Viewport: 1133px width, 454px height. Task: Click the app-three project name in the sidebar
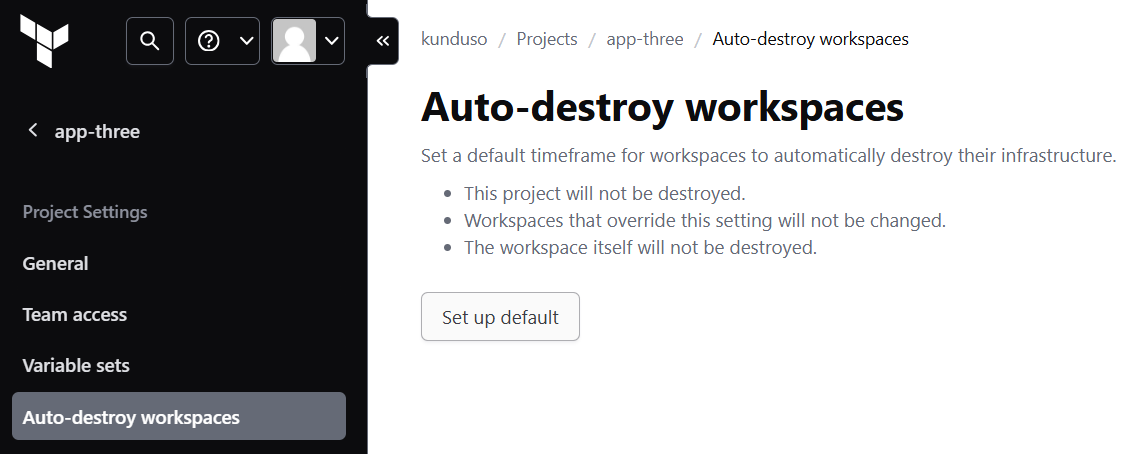pos(97,132)
